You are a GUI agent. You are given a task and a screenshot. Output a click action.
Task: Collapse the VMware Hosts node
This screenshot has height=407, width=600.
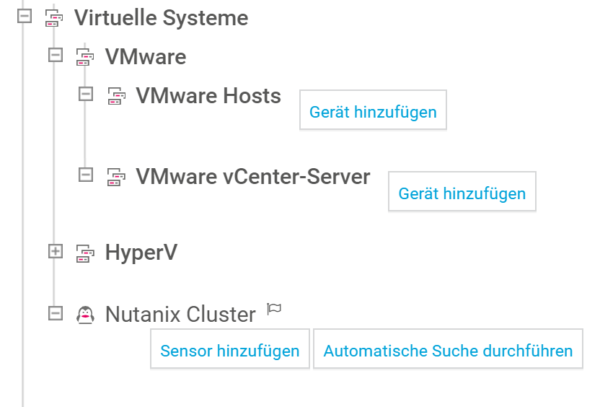pos(86,94)
